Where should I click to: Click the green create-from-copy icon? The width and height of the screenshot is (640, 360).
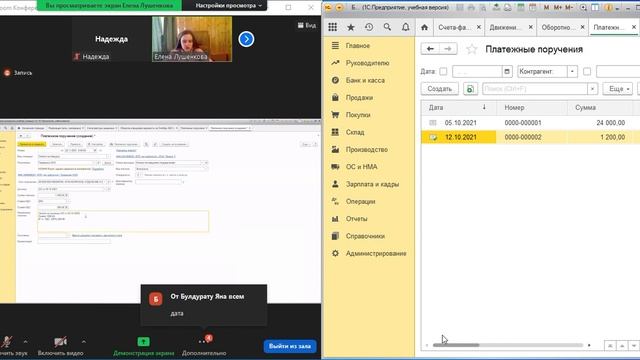tap(470, 89)
